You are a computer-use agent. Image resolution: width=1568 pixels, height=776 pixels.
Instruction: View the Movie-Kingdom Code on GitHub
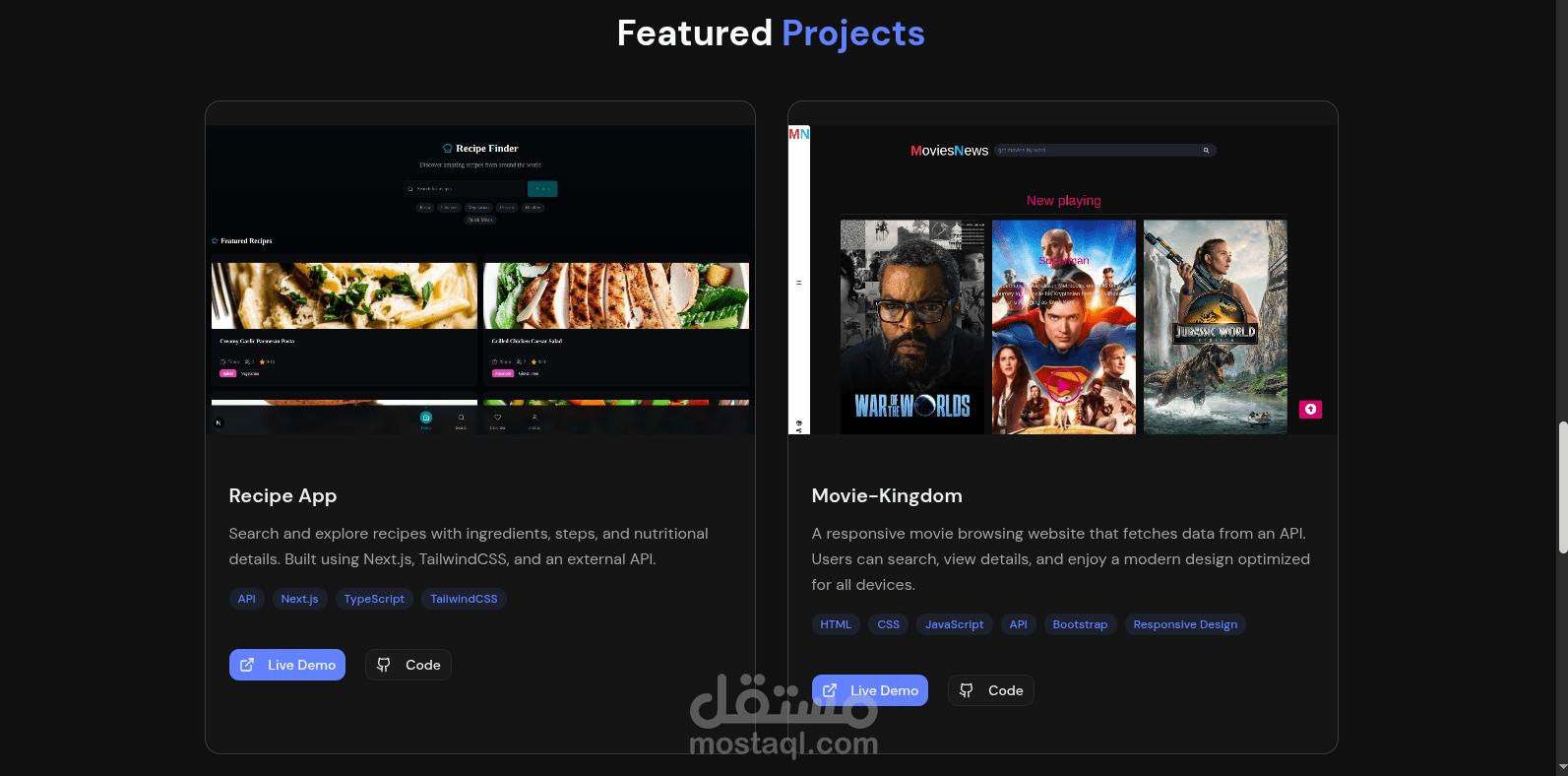(x=991, y=690)
